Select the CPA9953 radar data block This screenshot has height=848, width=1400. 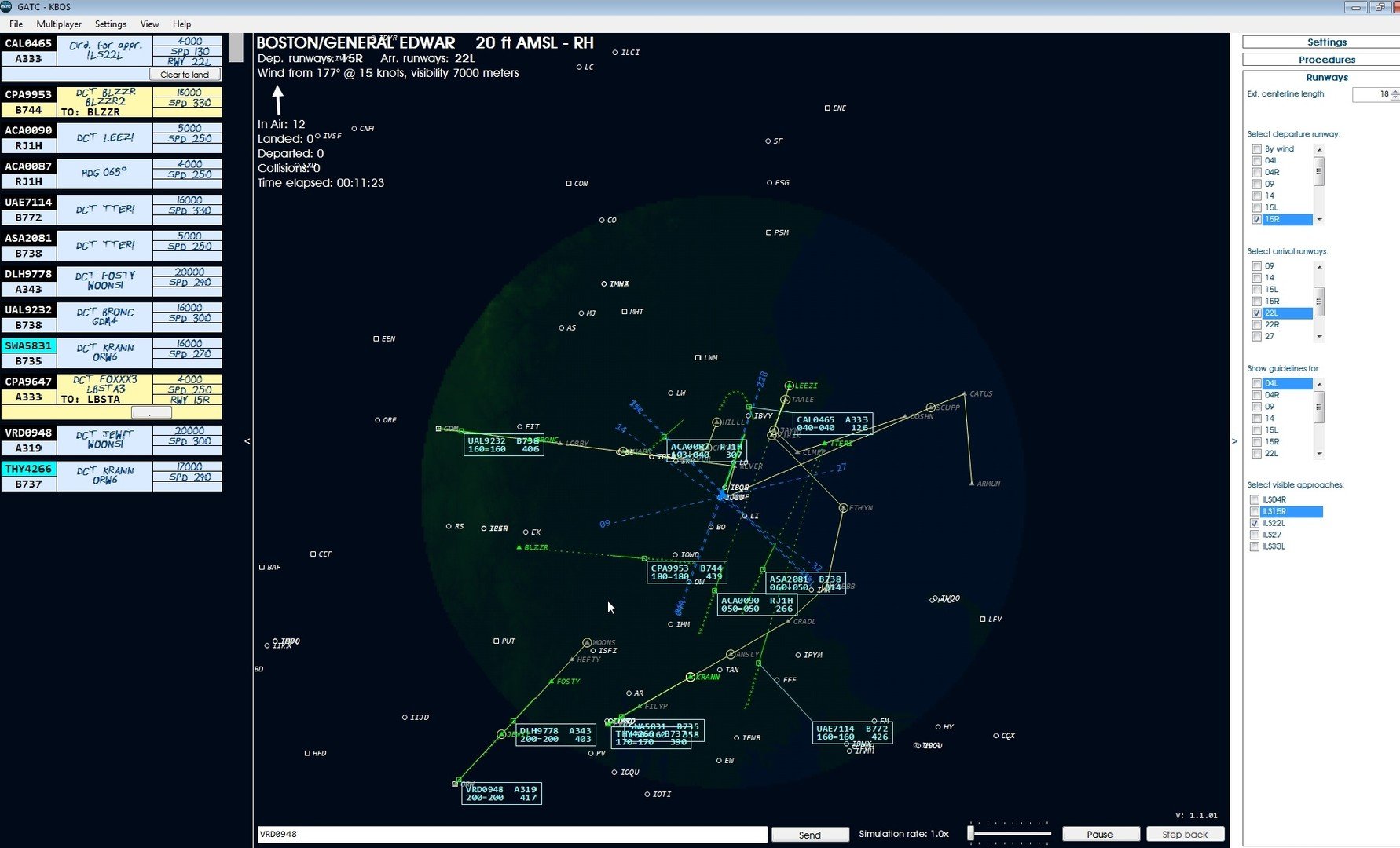(686, 572)
